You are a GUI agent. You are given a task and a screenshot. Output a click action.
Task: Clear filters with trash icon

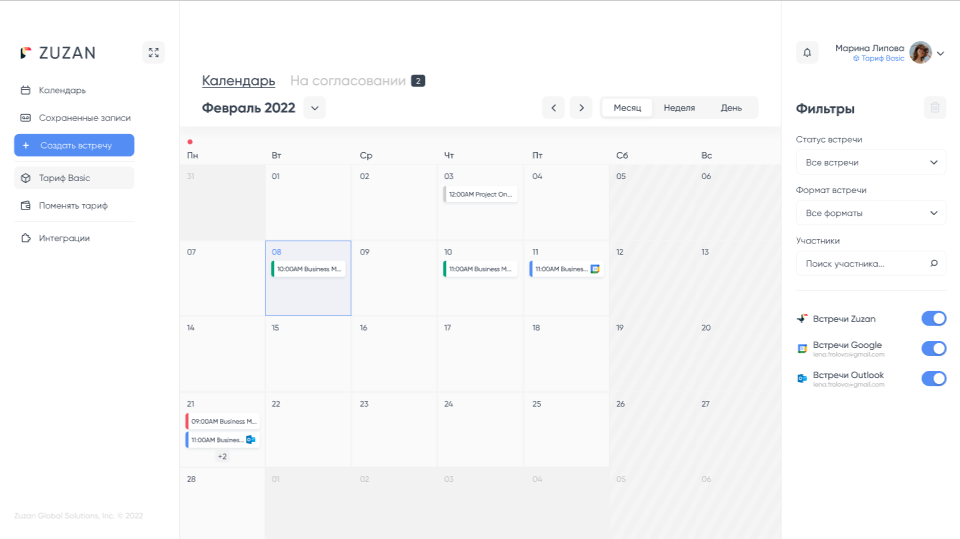click(x=935, y=108)
